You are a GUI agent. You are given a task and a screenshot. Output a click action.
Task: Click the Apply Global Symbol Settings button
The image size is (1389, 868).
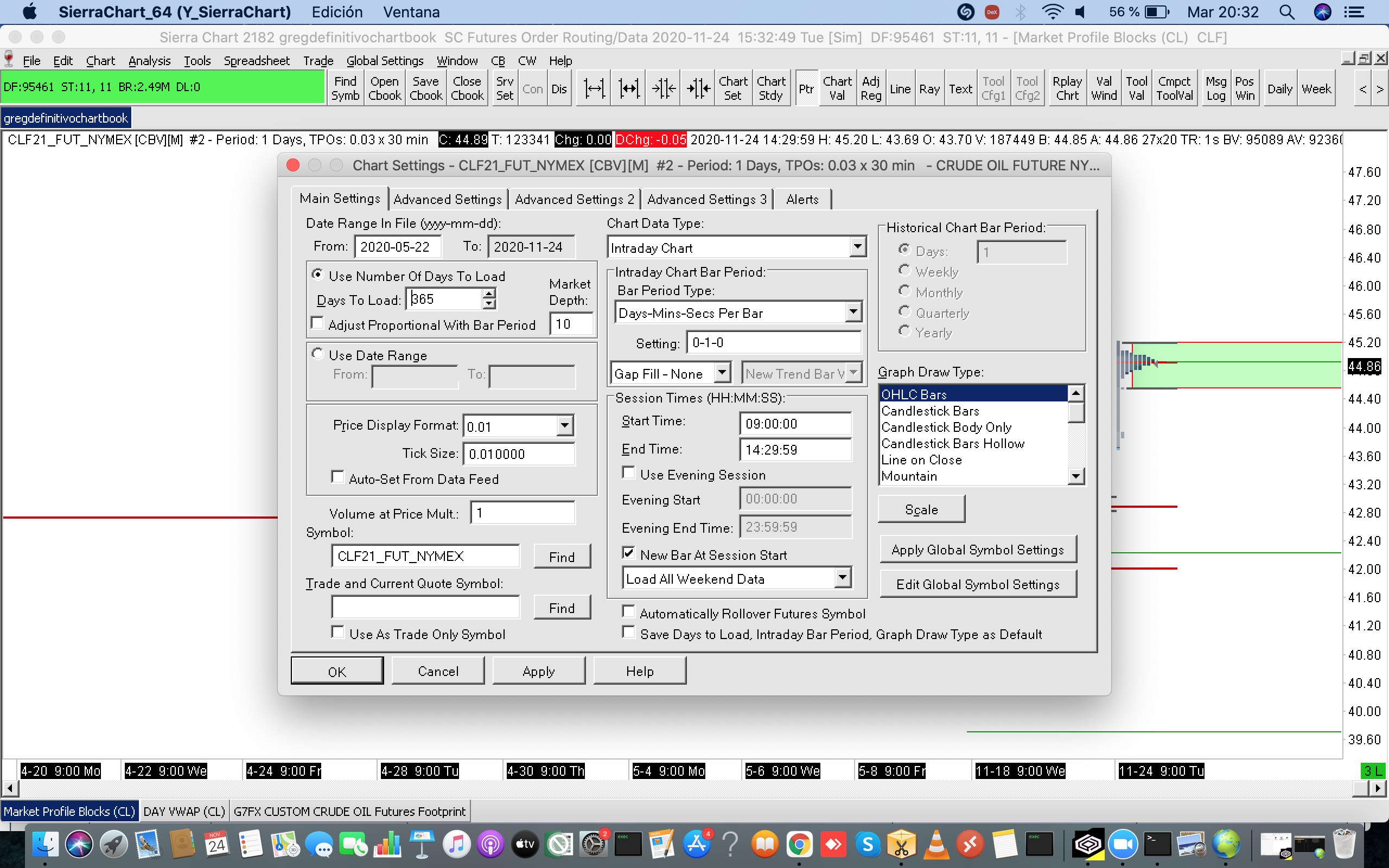977,550
